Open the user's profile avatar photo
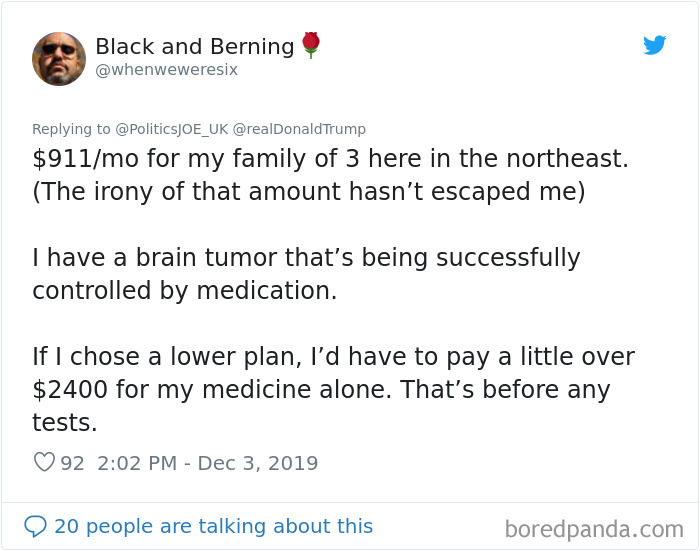 pyautogui.click(x=59, y=58)
